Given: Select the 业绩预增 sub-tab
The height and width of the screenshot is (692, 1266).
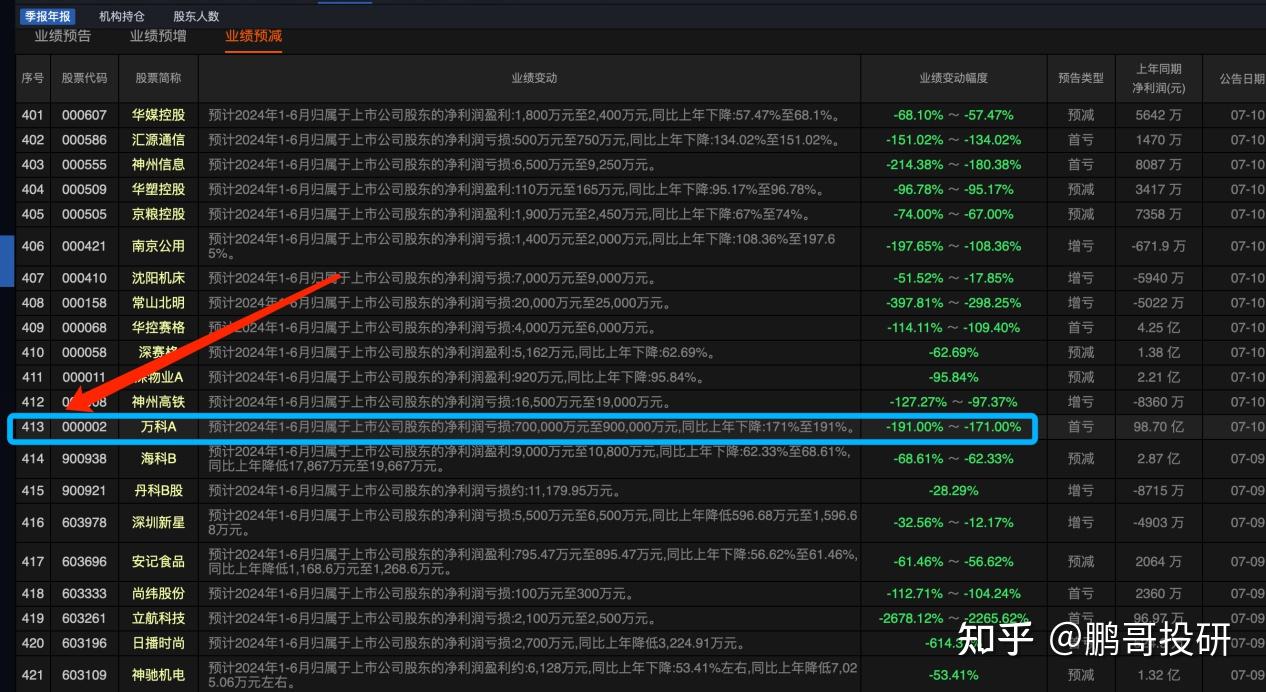Looking at the screenshot, I should click(158, 36).
